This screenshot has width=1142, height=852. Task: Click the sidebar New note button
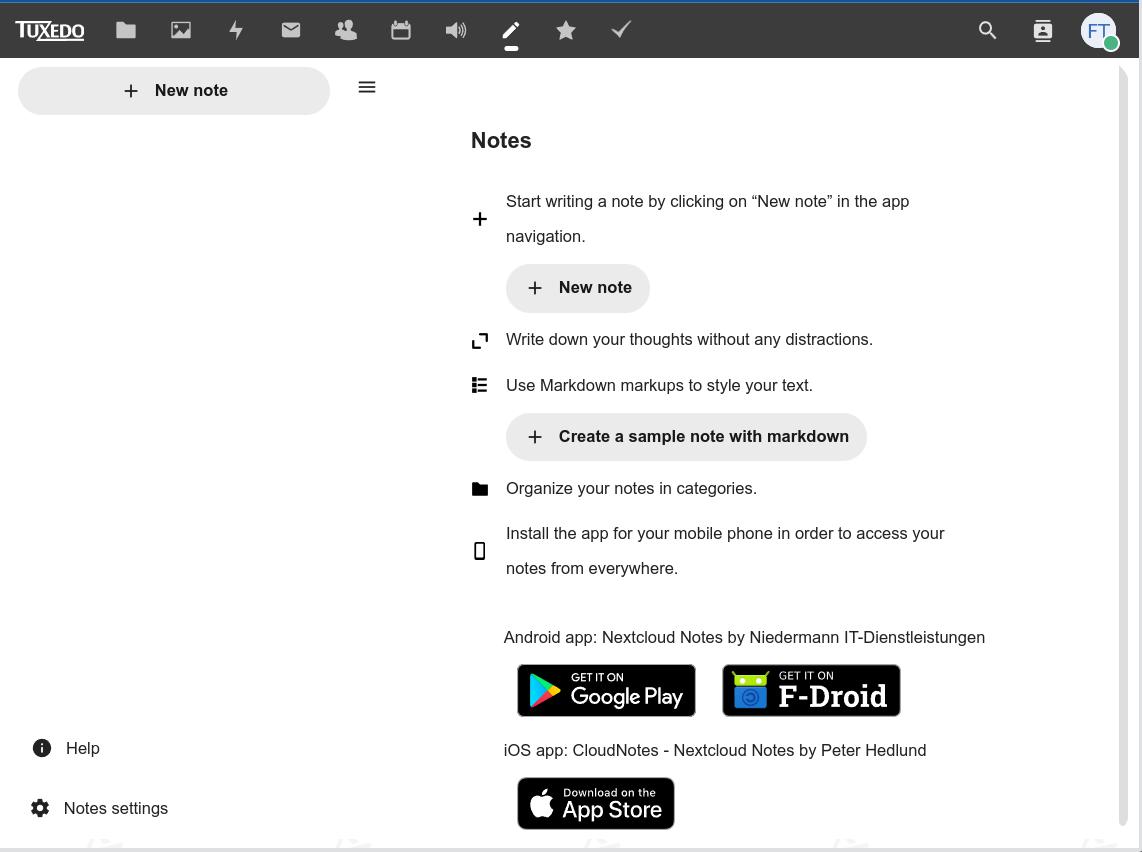tap(174, 91)
